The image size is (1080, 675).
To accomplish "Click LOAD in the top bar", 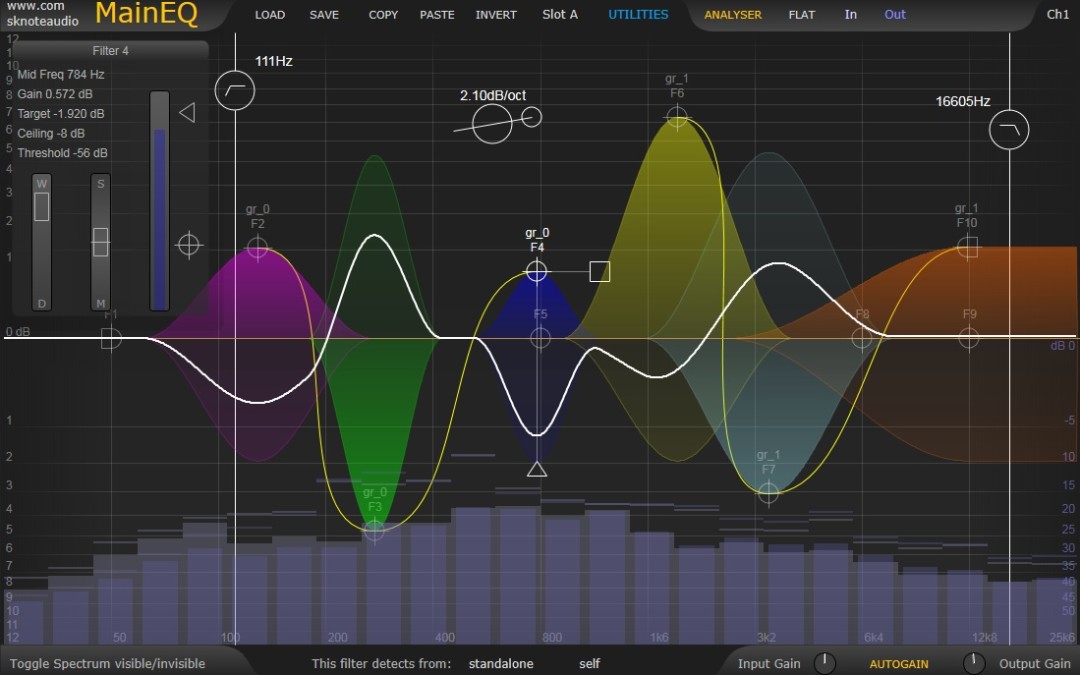I will (270, 14).
